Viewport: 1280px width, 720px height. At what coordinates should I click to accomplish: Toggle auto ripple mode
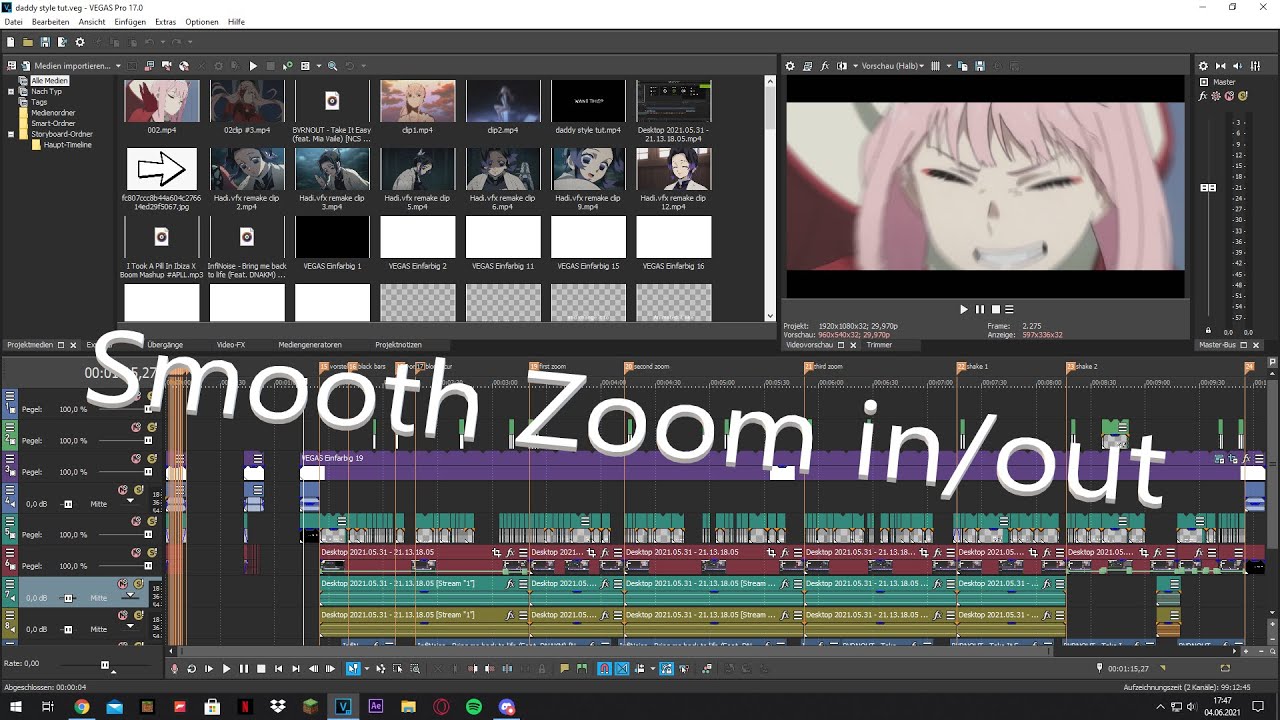point(640,669)
